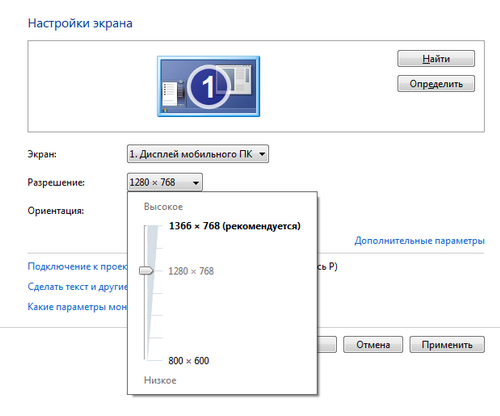
Task: Click the resolution slider track near top
Action: tap(146, 233)
